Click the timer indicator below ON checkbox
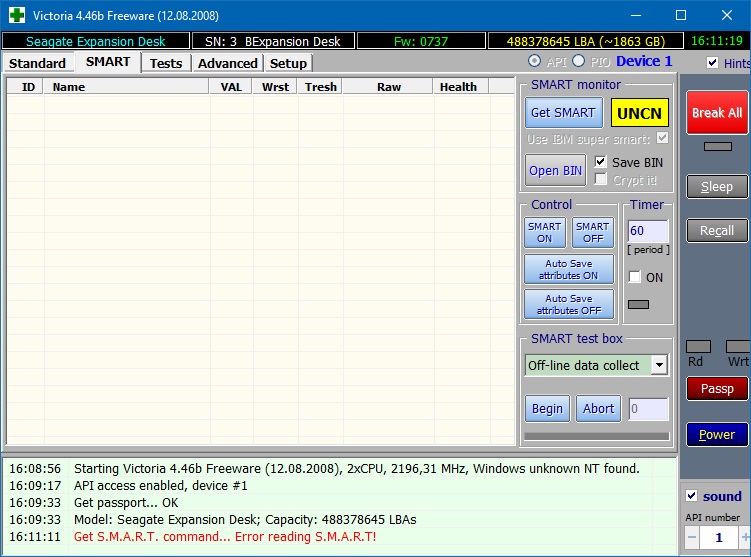751x557 pixels. coord(638,304)
